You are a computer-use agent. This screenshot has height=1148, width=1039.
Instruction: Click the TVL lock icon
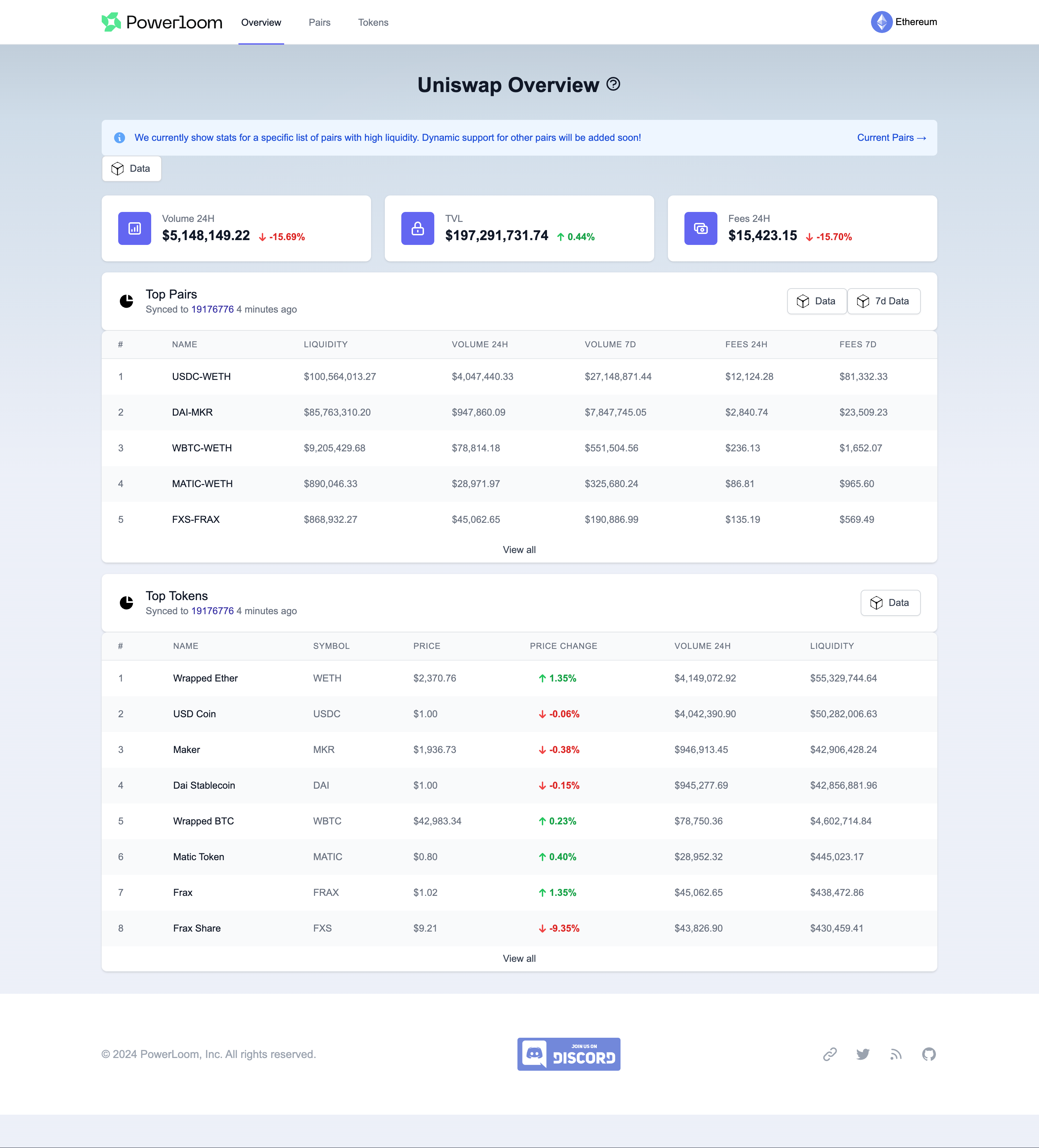417,228
